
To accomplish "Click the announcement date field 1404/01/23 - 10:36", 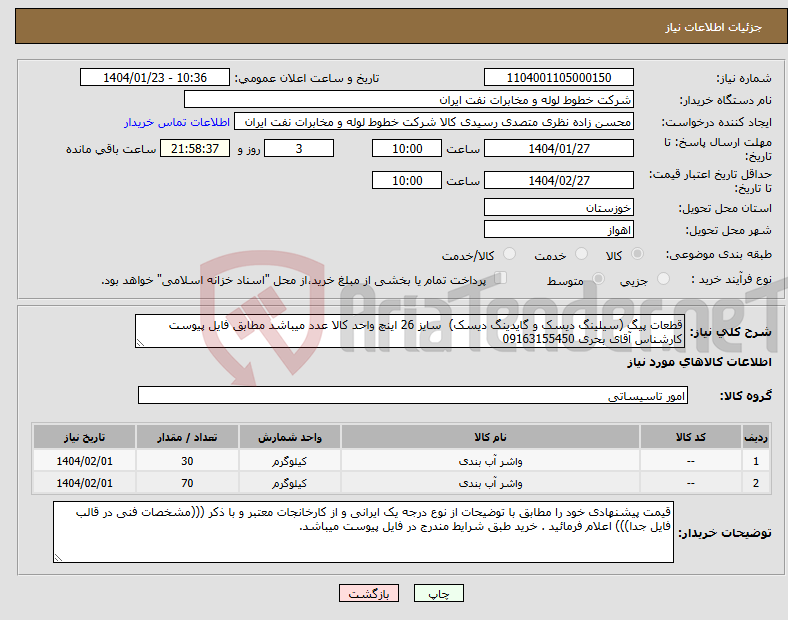I will click(155, 77).
